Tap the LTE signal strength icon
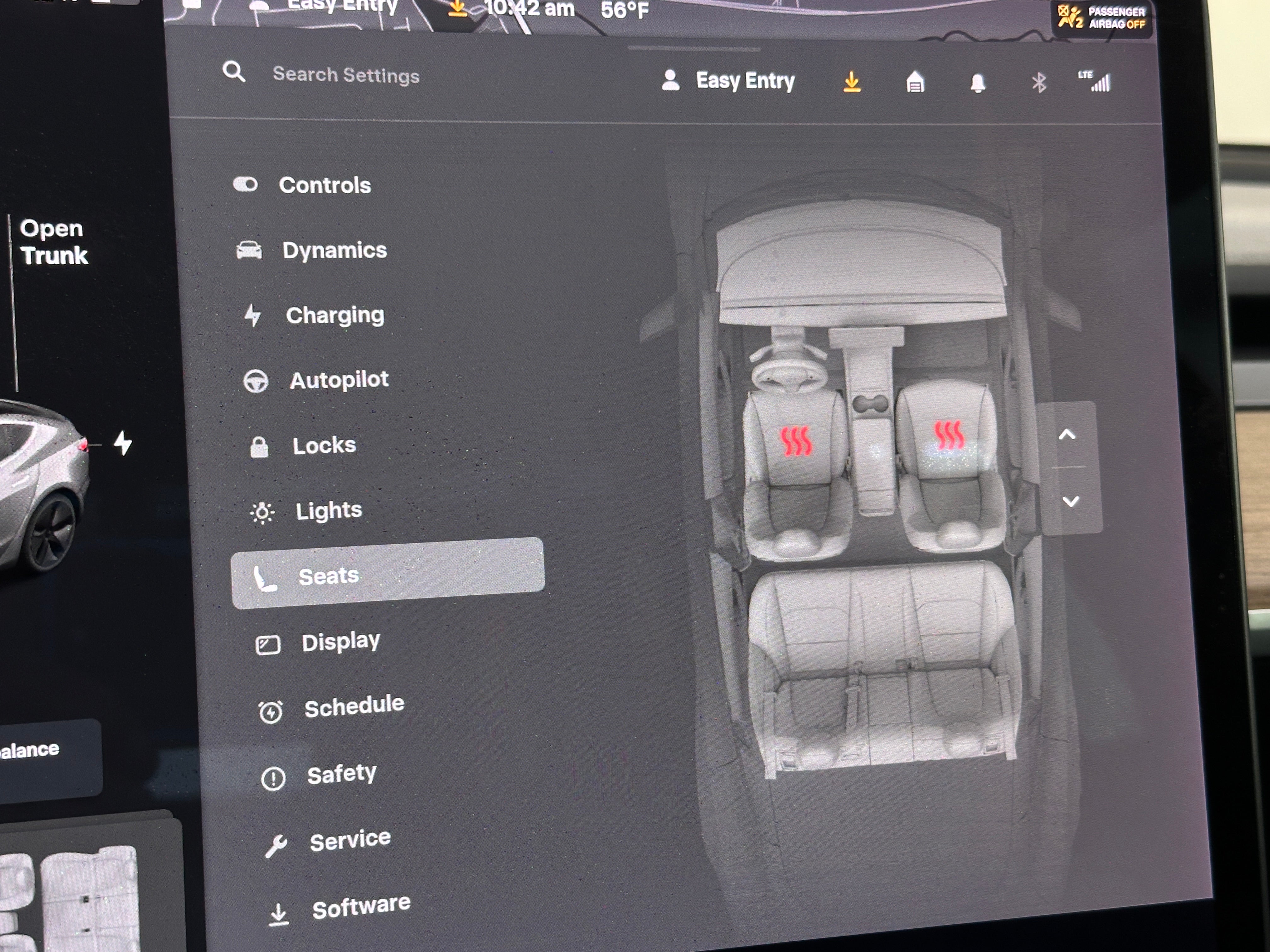This screenshot has height=952, width=1270. (x=1095, y=82)
